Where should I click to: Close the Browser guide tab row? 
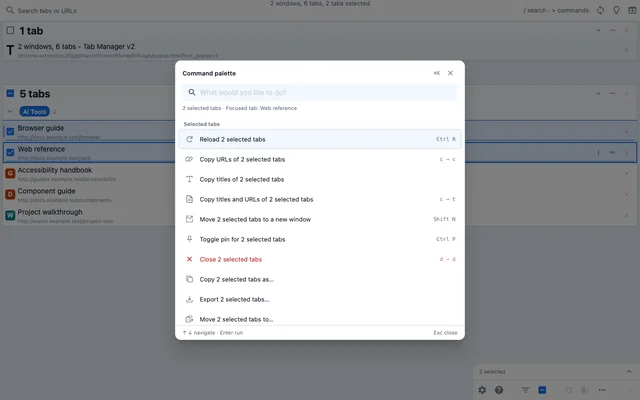click(x=627, y=131)
